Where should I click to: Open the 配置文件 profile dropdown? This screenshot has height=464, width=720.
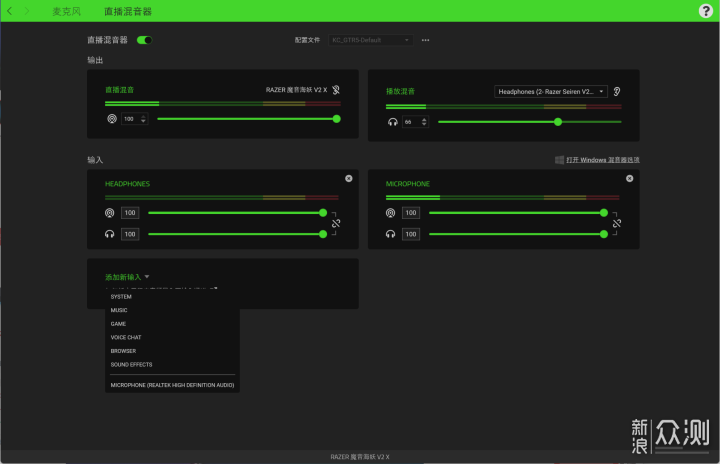[x=371, y=40]
